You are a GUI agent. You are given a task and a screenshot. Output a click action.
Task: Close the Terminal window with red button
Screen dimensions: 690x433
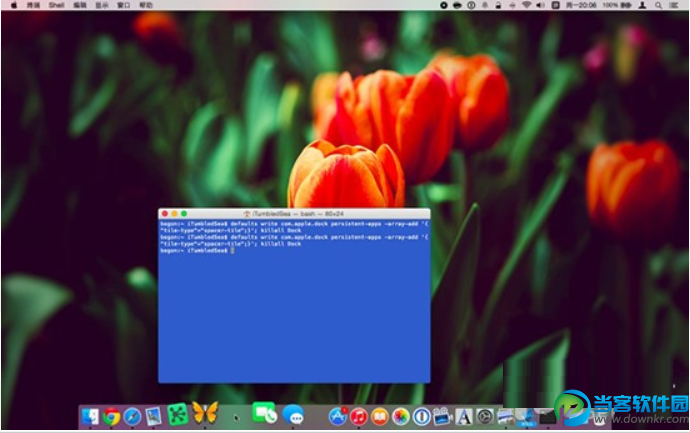pos(165,213)
